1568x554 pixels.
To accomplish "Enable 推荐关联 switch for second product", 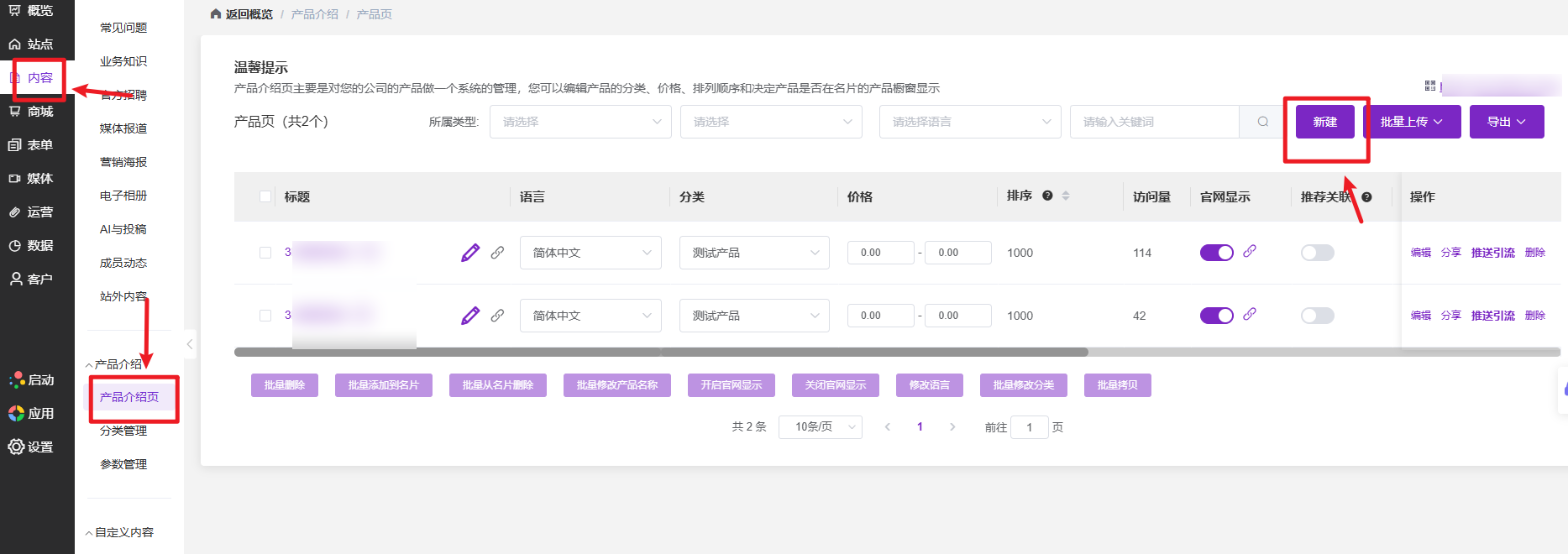I will [1317, 315].
